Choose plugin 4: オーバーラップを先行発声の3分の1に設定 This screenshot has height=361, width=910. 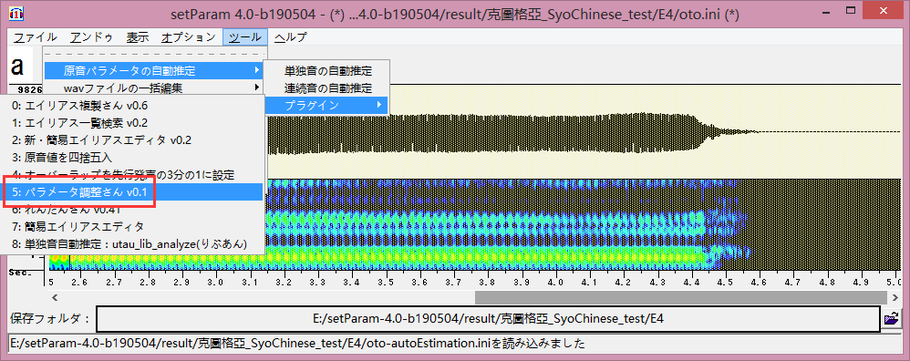tap(132, 174)
